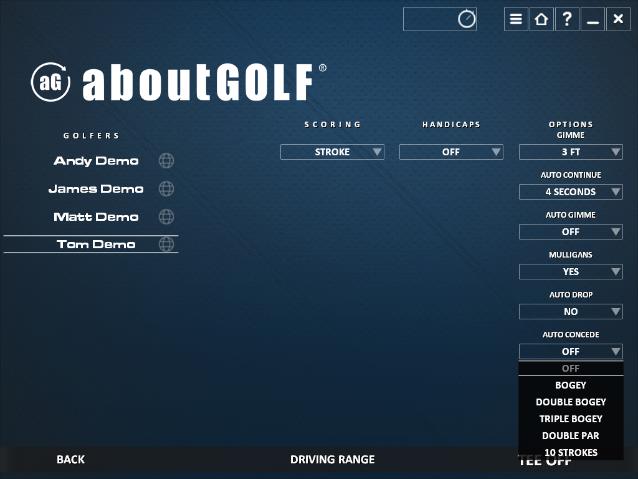Select golfer Matt Demo

click(96, 217)
